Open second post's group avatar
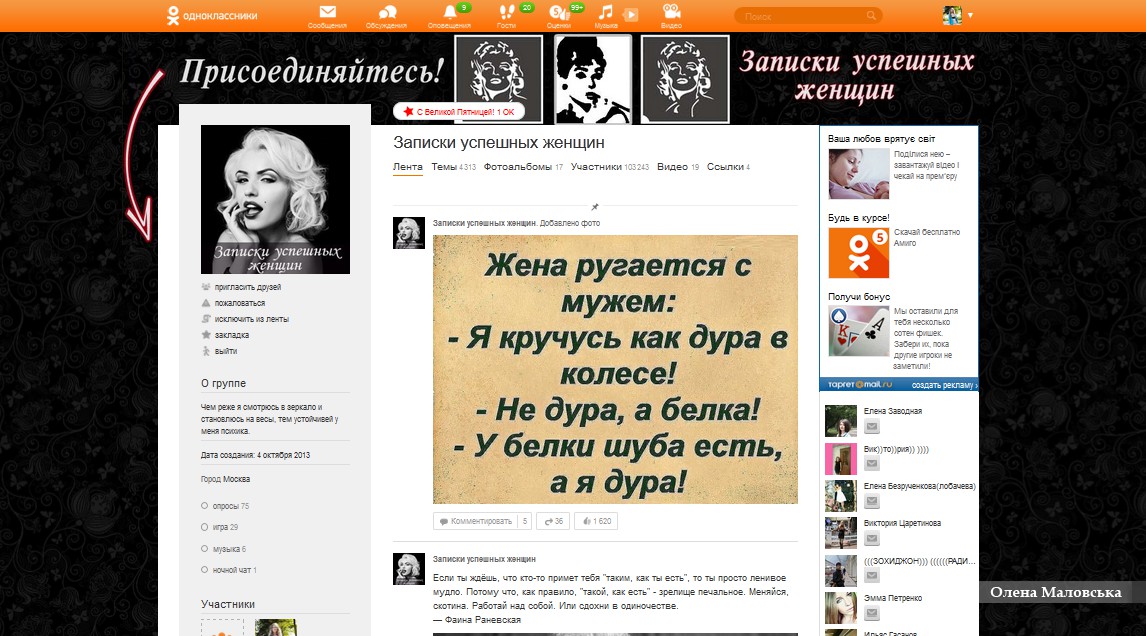 409,569
